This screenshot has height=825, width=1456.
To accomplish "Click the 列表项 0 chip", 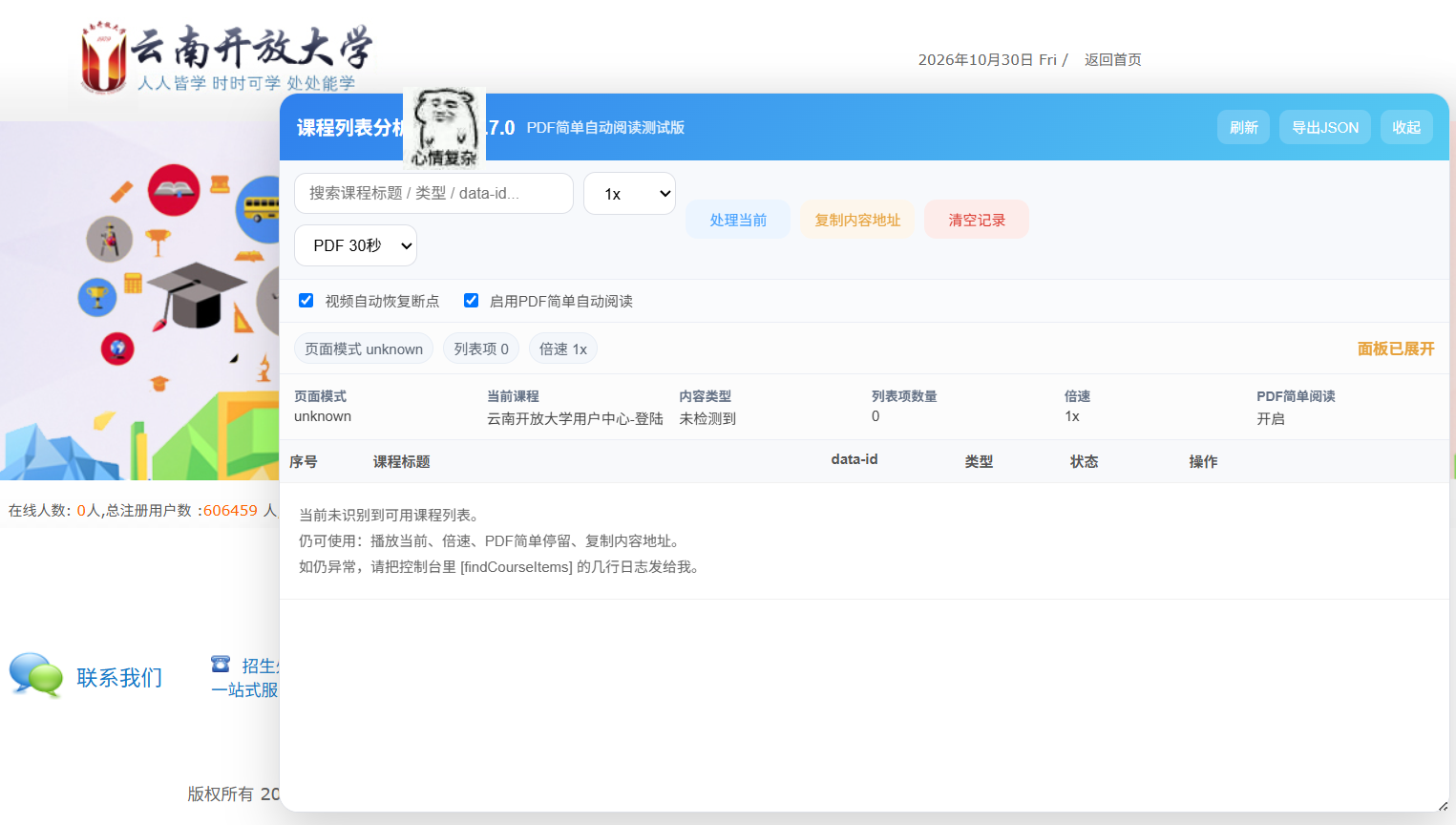I will click(x=481, y=349).
